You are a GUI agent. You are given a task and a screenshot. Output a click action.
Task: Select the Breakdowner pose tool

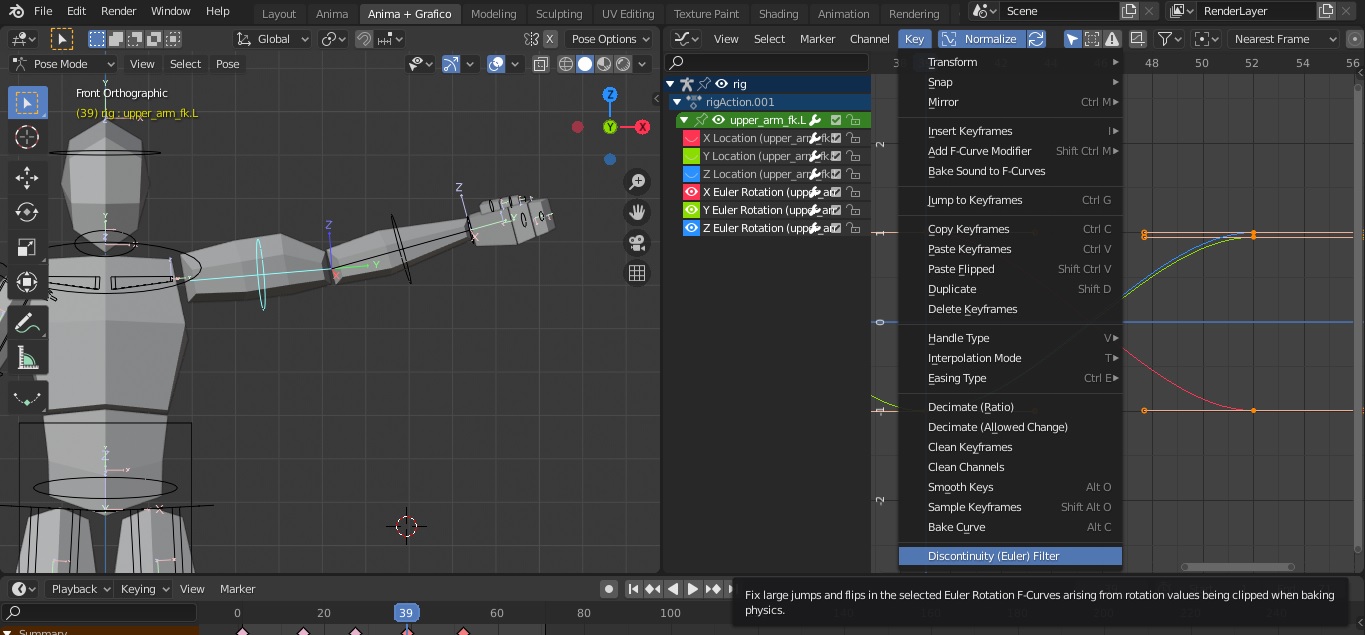27,398
